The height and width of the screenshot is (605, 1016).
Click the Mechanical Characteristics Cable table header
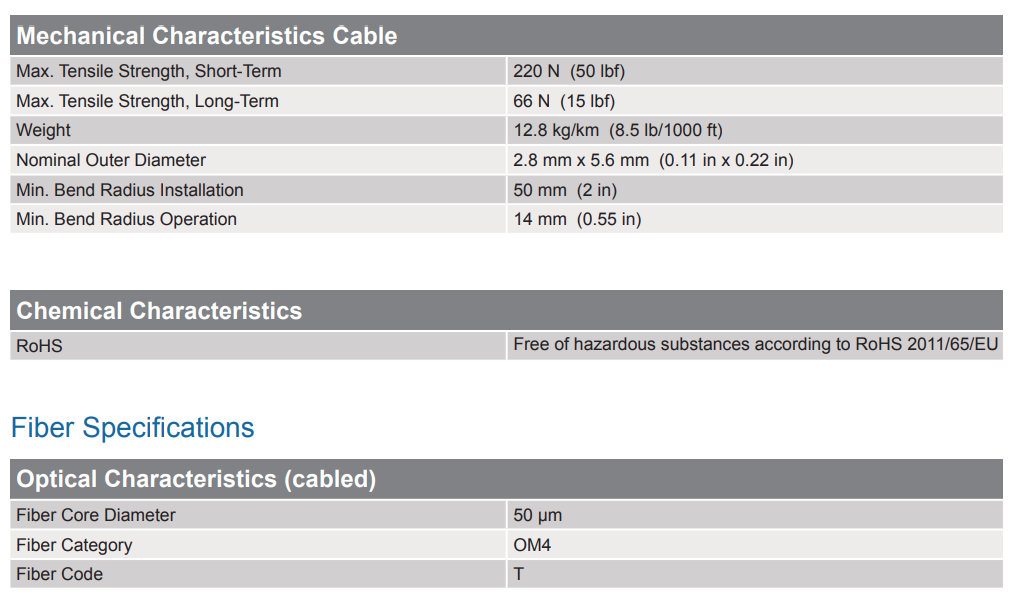tap(207, 36)
